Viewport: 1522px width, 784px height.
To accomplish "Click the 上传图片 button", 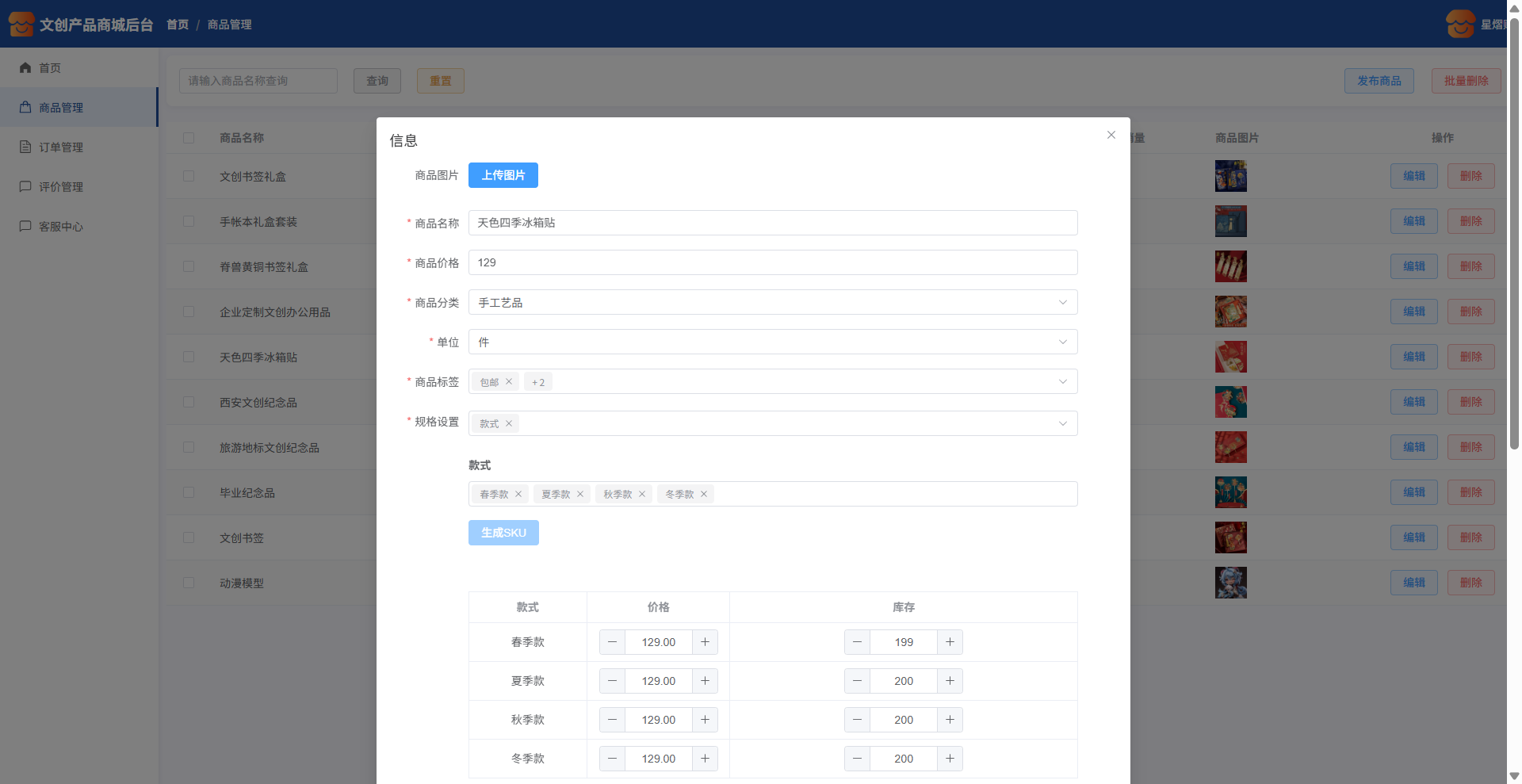I will coord(503,175).
